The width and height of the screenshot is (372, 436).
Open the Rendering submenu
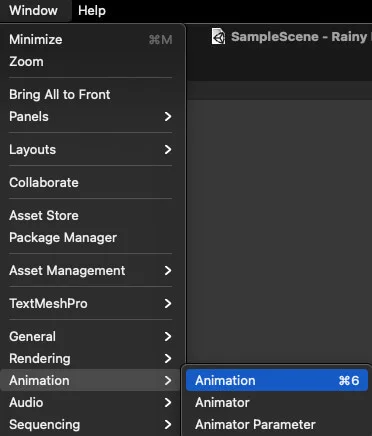coord(91,359)
